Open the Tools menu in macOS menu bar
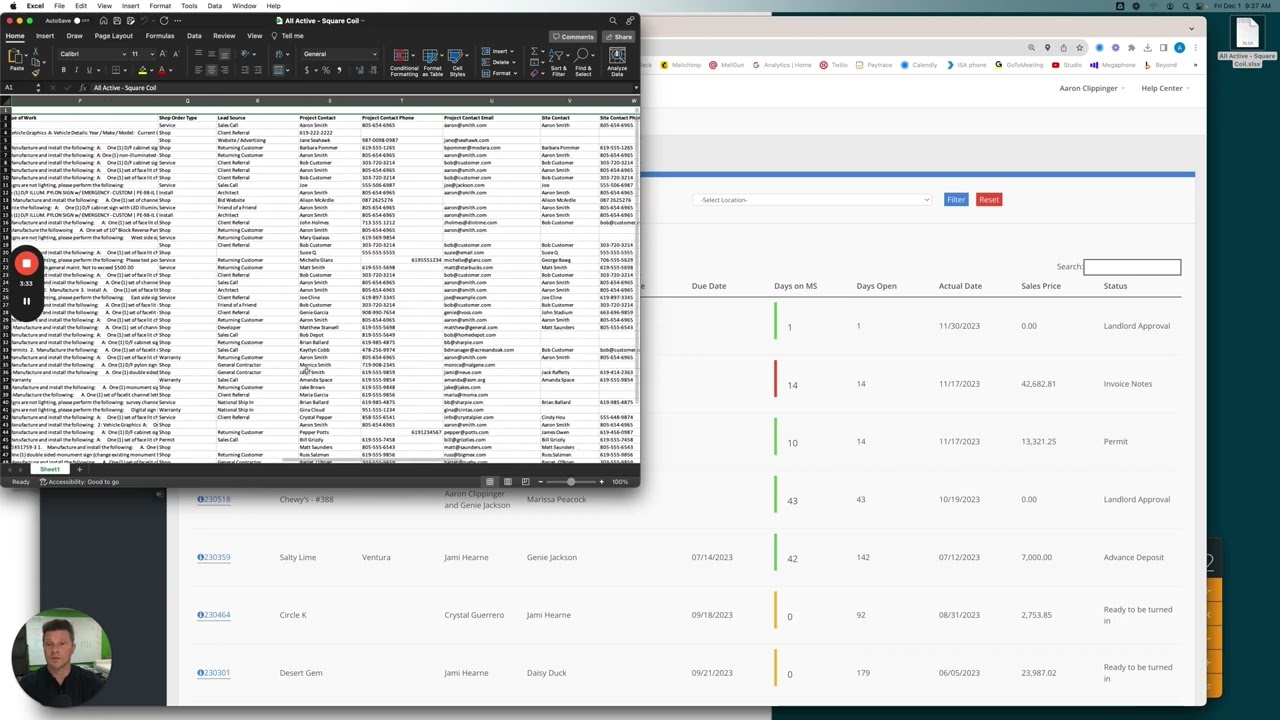The image size is (1280, 720). pos(189,6)
